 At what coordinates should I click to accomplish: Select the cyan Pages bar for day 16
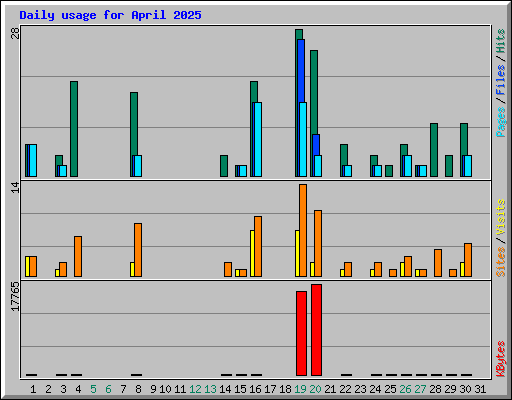click(257, 139)
